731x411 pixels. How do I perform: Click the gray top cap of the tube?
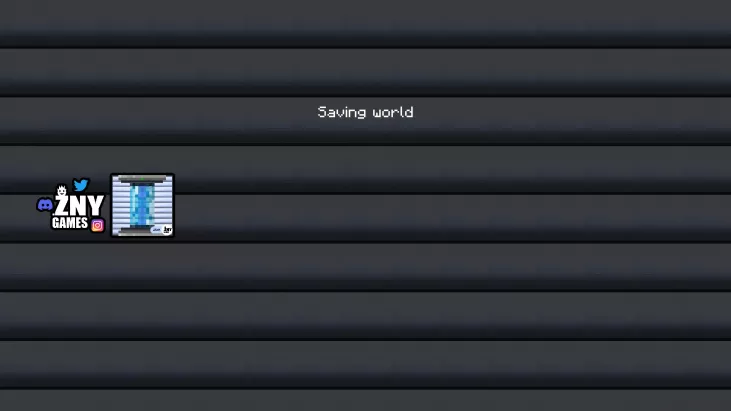(142, 179)
